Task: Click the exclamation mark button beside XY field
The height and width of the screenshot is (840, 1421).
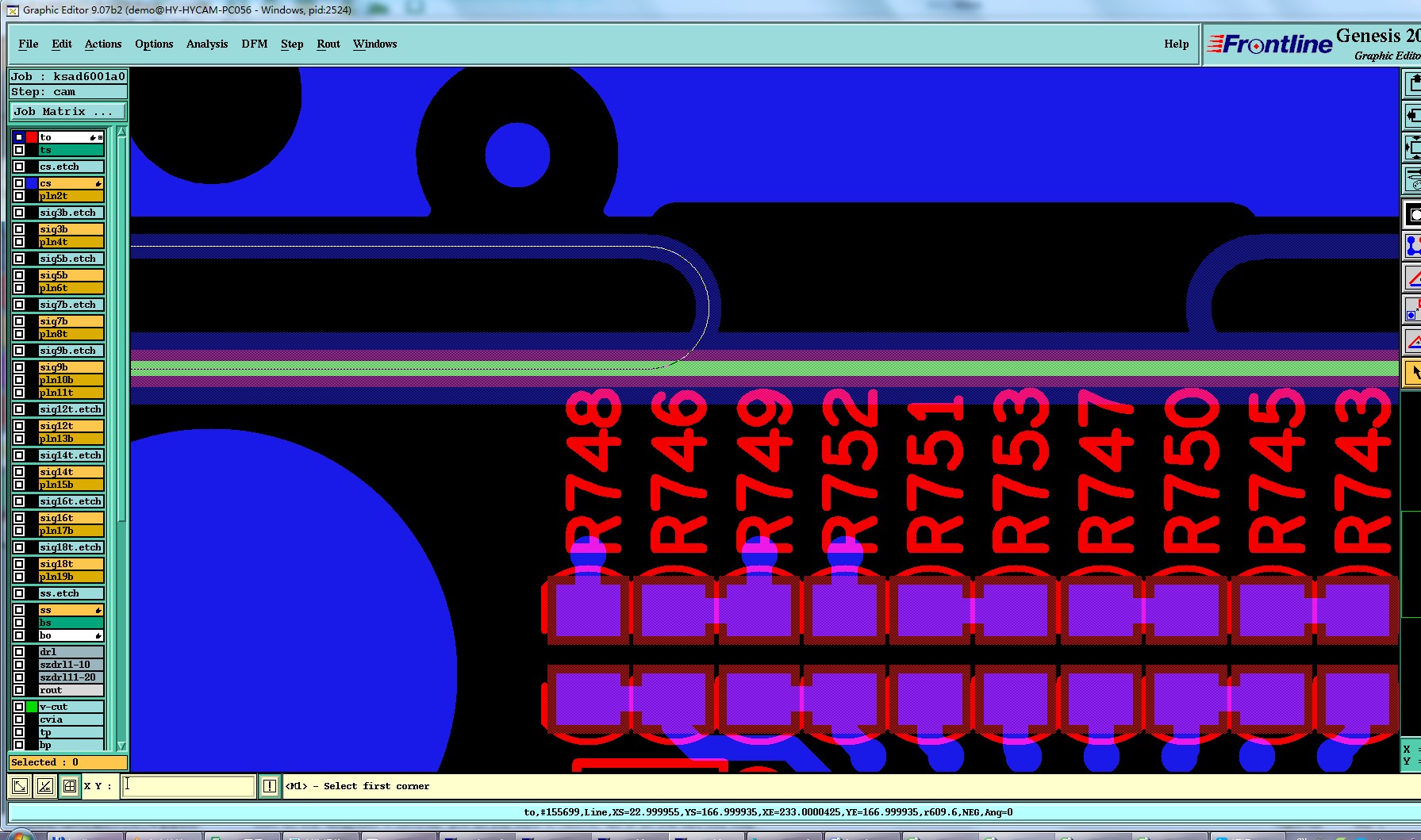Action: (x=270, y=786)
